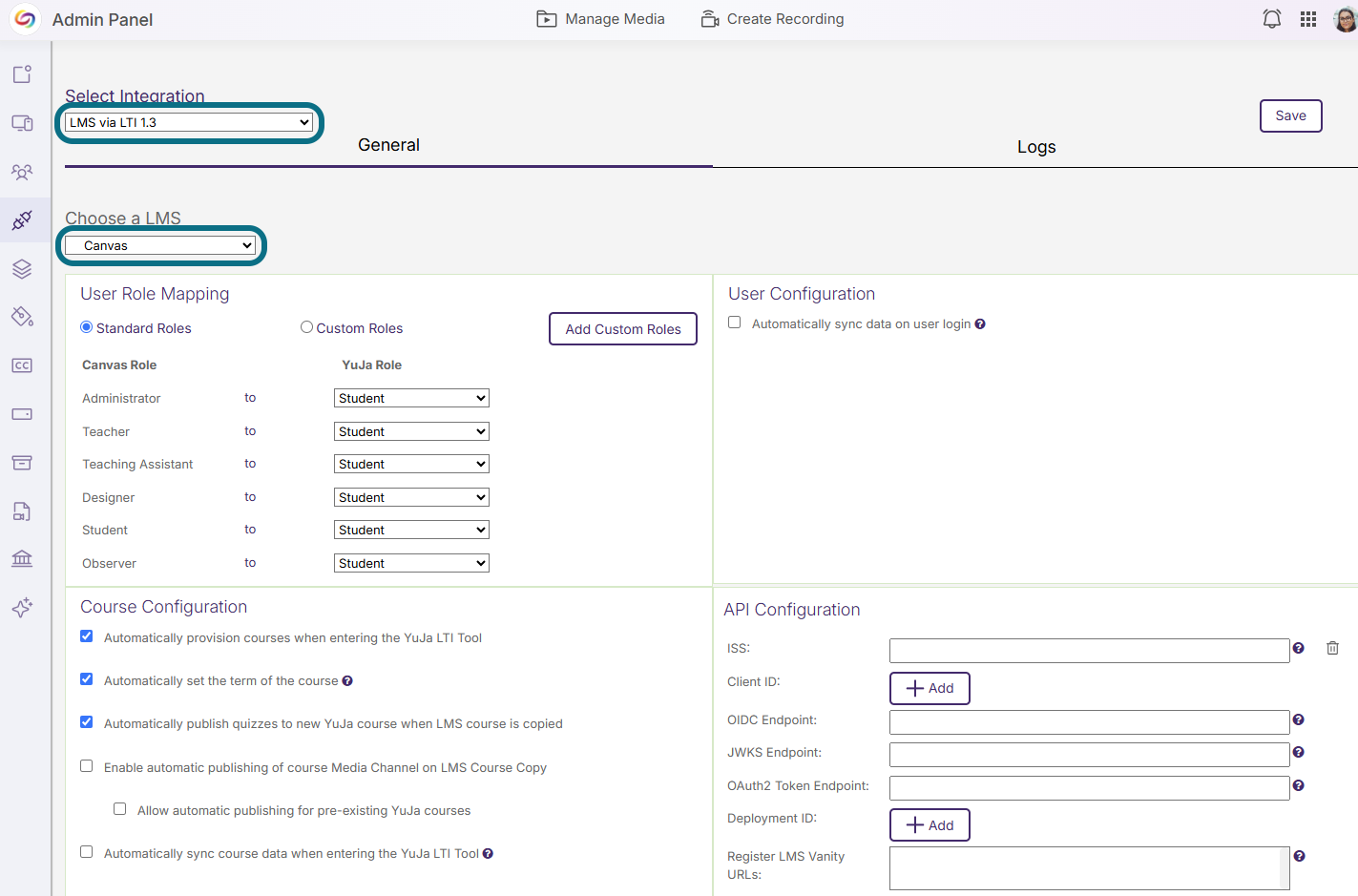Image resolution: width=1358 pixels, height=896 pixels.
Task: Open the apps grid menu
Action: [1308, 19]
